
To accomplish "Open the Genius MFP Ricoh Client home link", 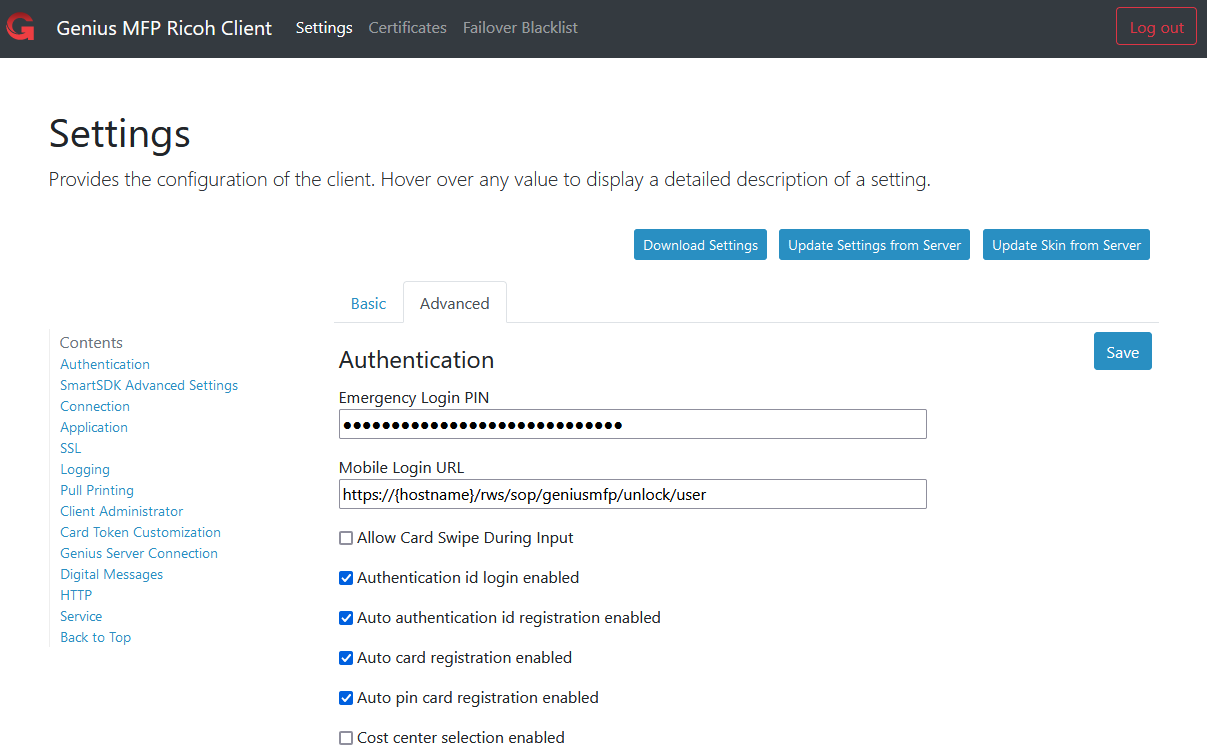I will (164, 28).
